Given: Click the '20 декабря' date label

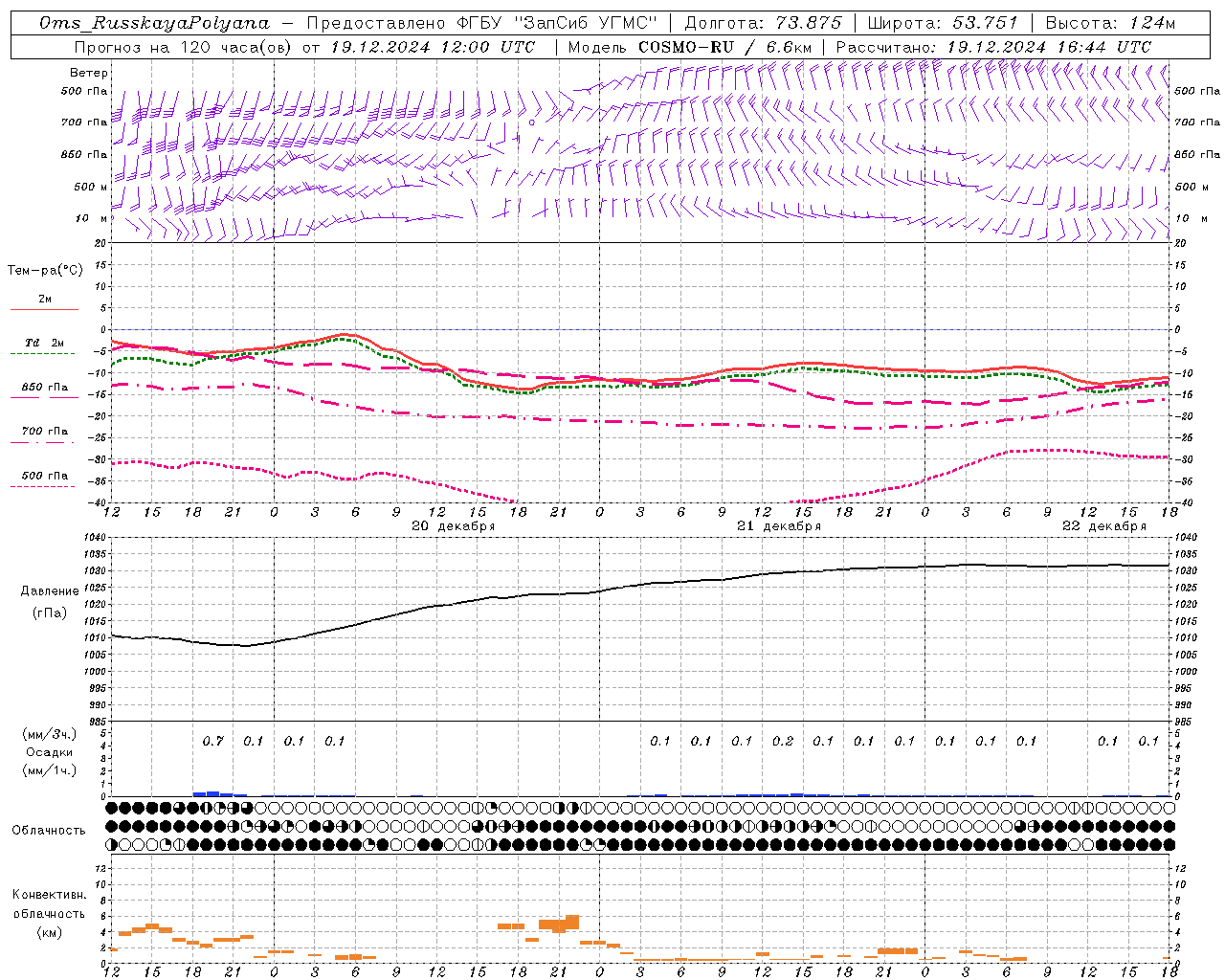Looking at the screenshot, I should pyautogui.click(x=454, y=526).
